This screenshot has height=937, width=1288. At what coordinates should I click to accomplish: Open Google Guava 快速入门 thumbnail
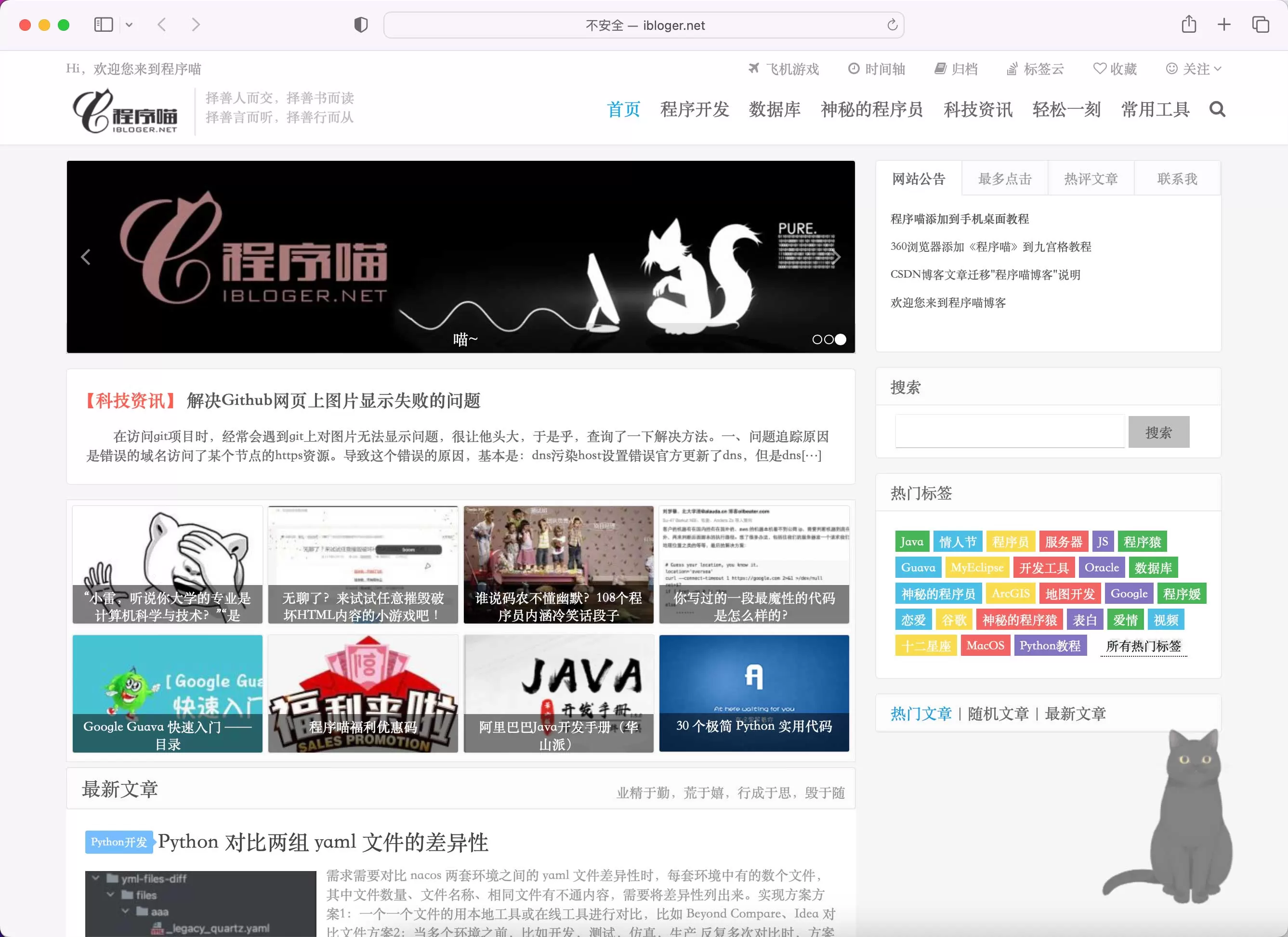168,693
